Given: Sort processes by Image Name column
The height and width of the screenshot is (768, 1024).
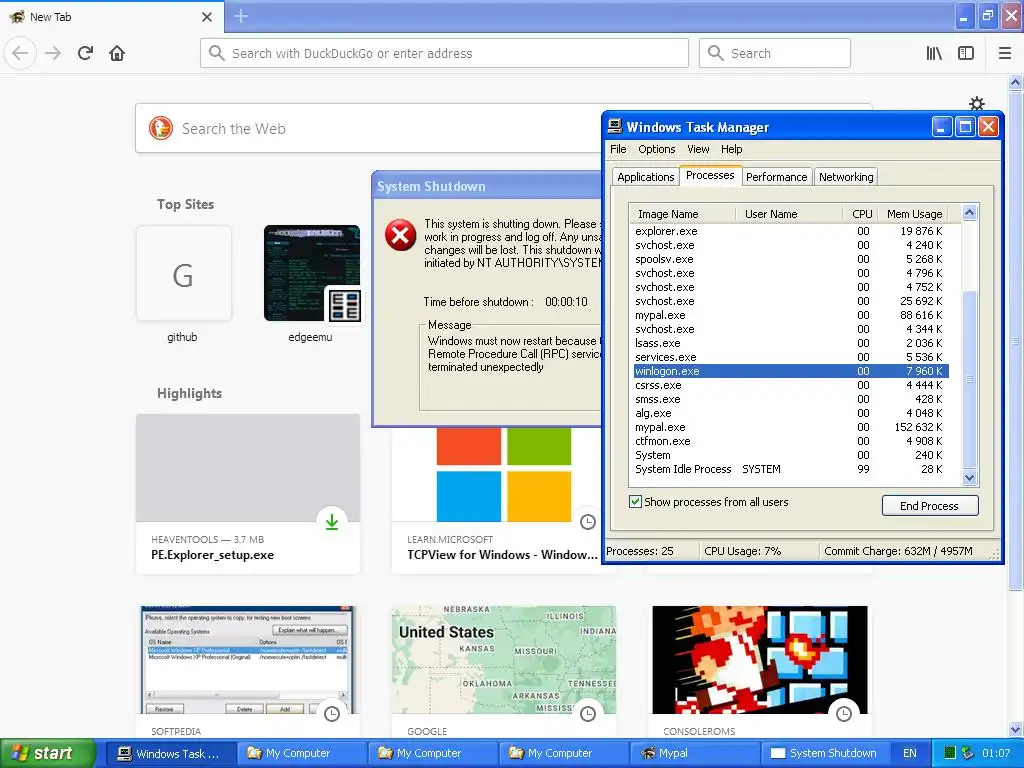Looking at the screenshot, I should coord(682,214).
